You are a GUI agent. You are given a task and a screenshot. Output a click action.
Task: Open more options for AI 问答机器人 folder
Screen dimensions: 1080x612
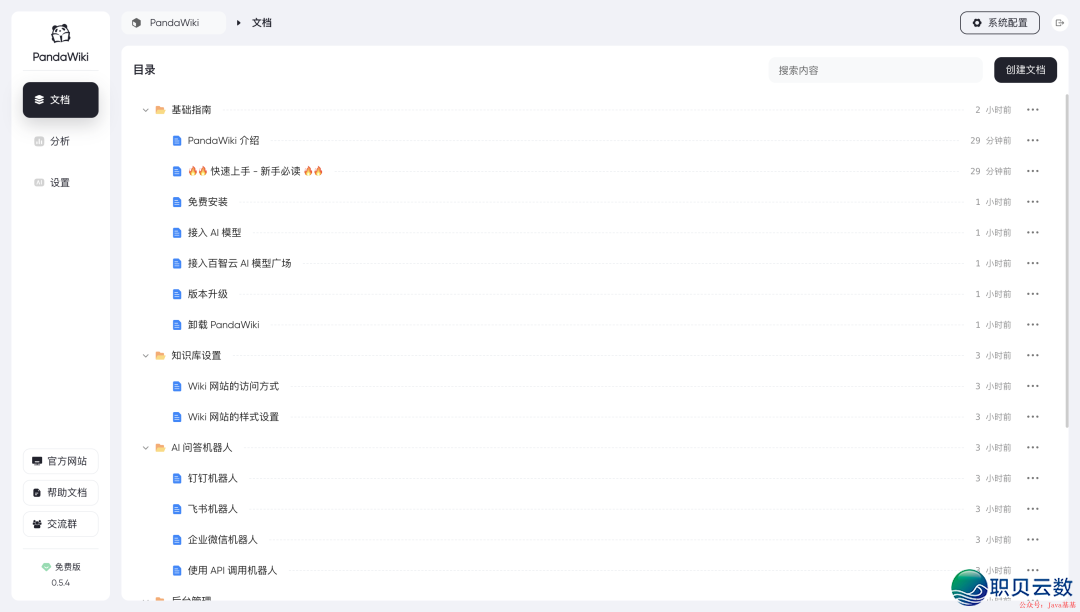tap(1032, 447)
